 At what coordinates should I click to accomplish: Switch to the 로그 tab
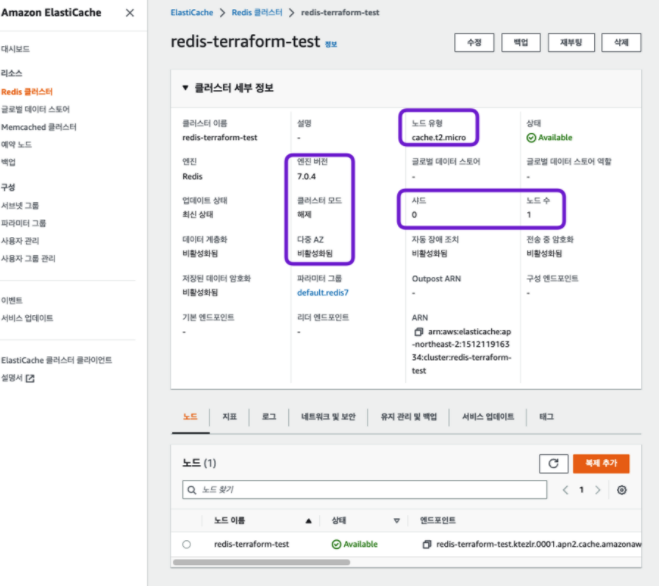[269, 417]
